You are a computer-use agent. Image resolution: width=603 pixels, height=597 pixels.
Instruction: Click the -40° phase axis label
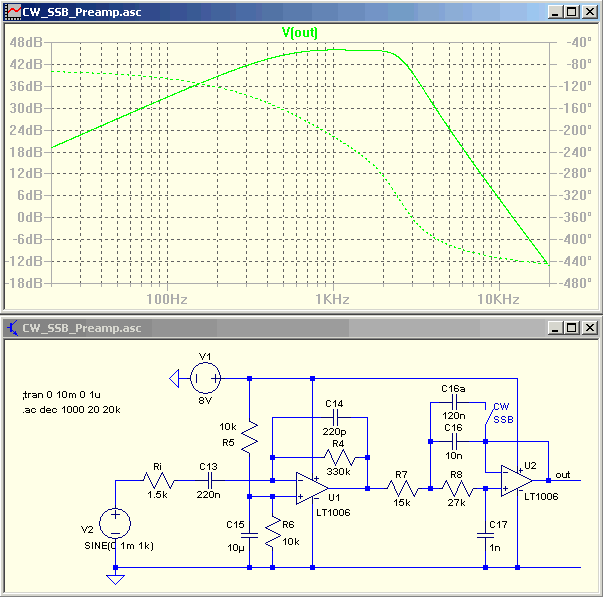click(579, 42)
